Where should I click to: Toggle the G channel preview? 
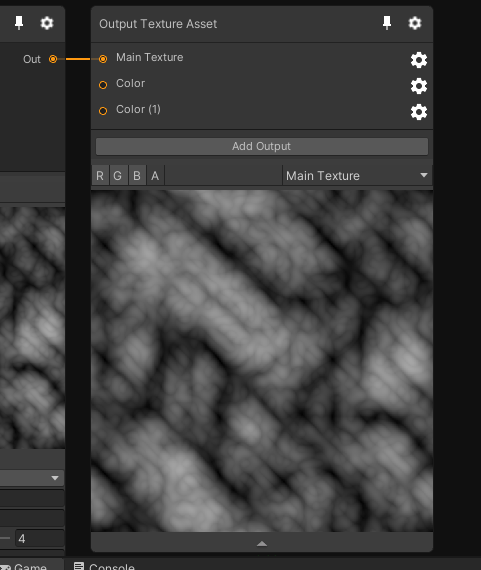118,176
